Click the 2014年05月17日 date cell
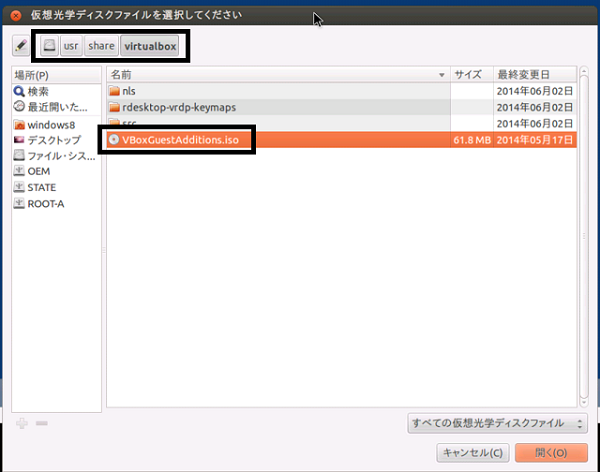This screenshot has height=472, width=600. pos(535,140)
